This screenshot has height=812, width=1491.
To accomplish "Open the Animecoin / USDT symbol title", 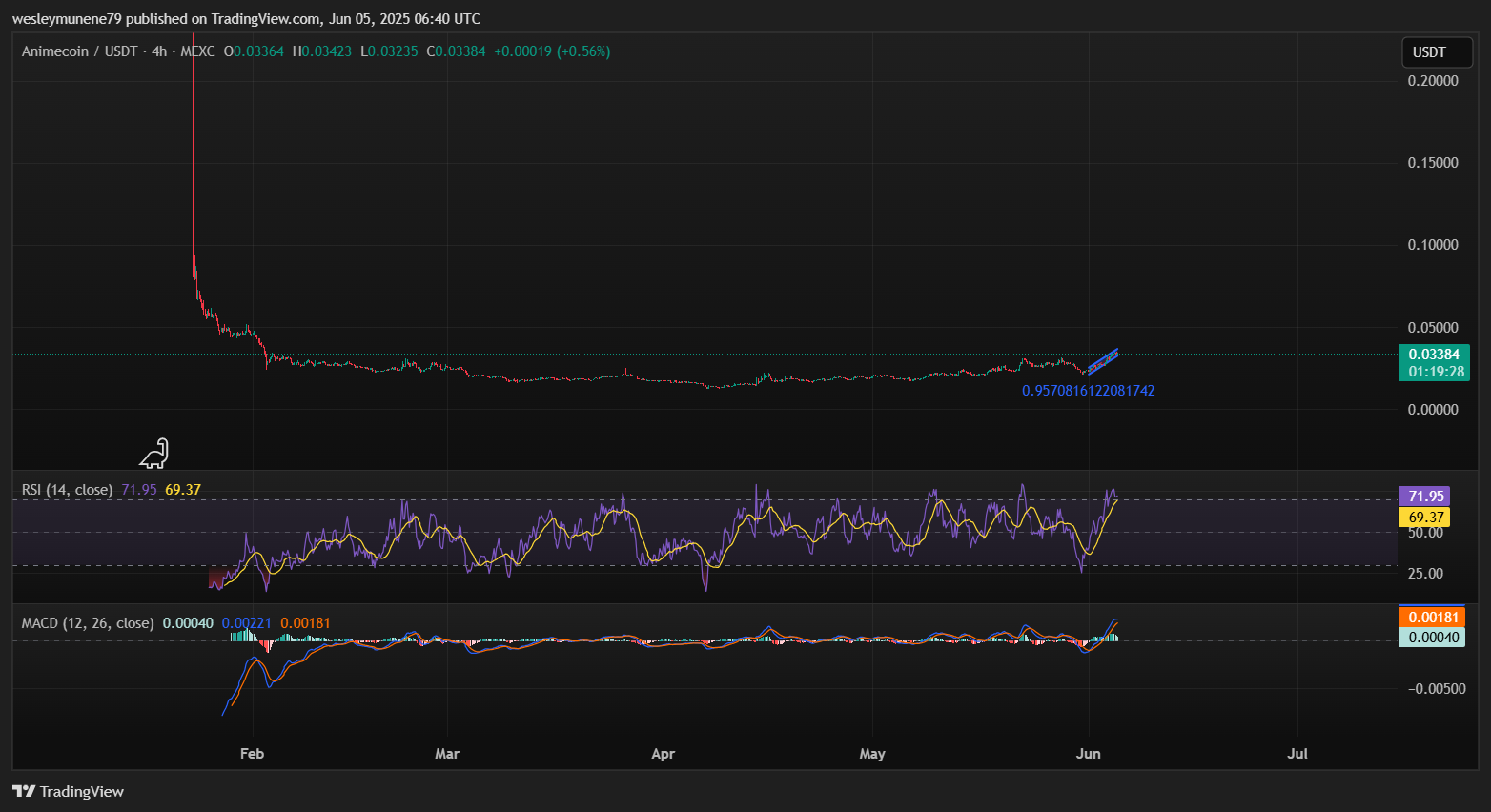I will 79,51.
